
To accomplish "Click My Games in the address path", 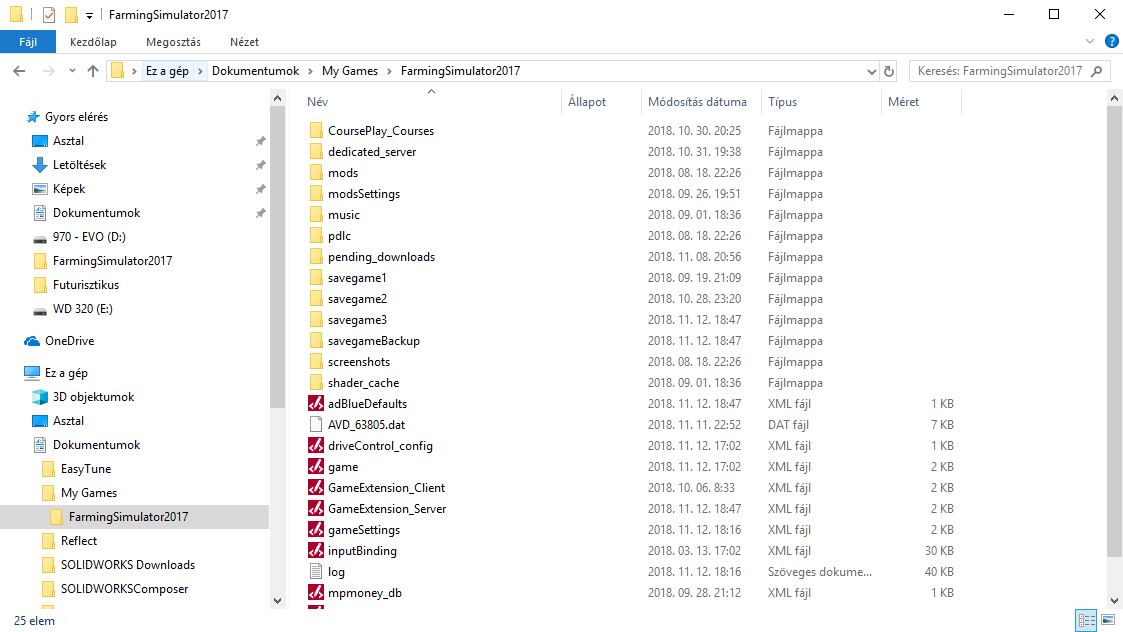I will pyautogui.click(x=350, y=71).
